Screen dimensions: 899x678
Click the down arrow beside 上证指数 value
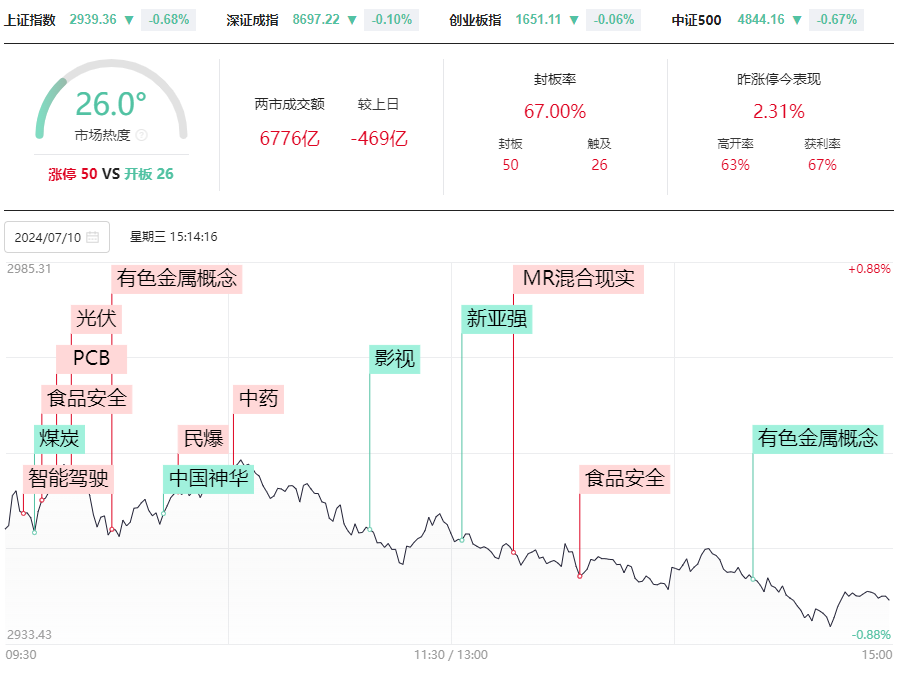coord(129,20)
